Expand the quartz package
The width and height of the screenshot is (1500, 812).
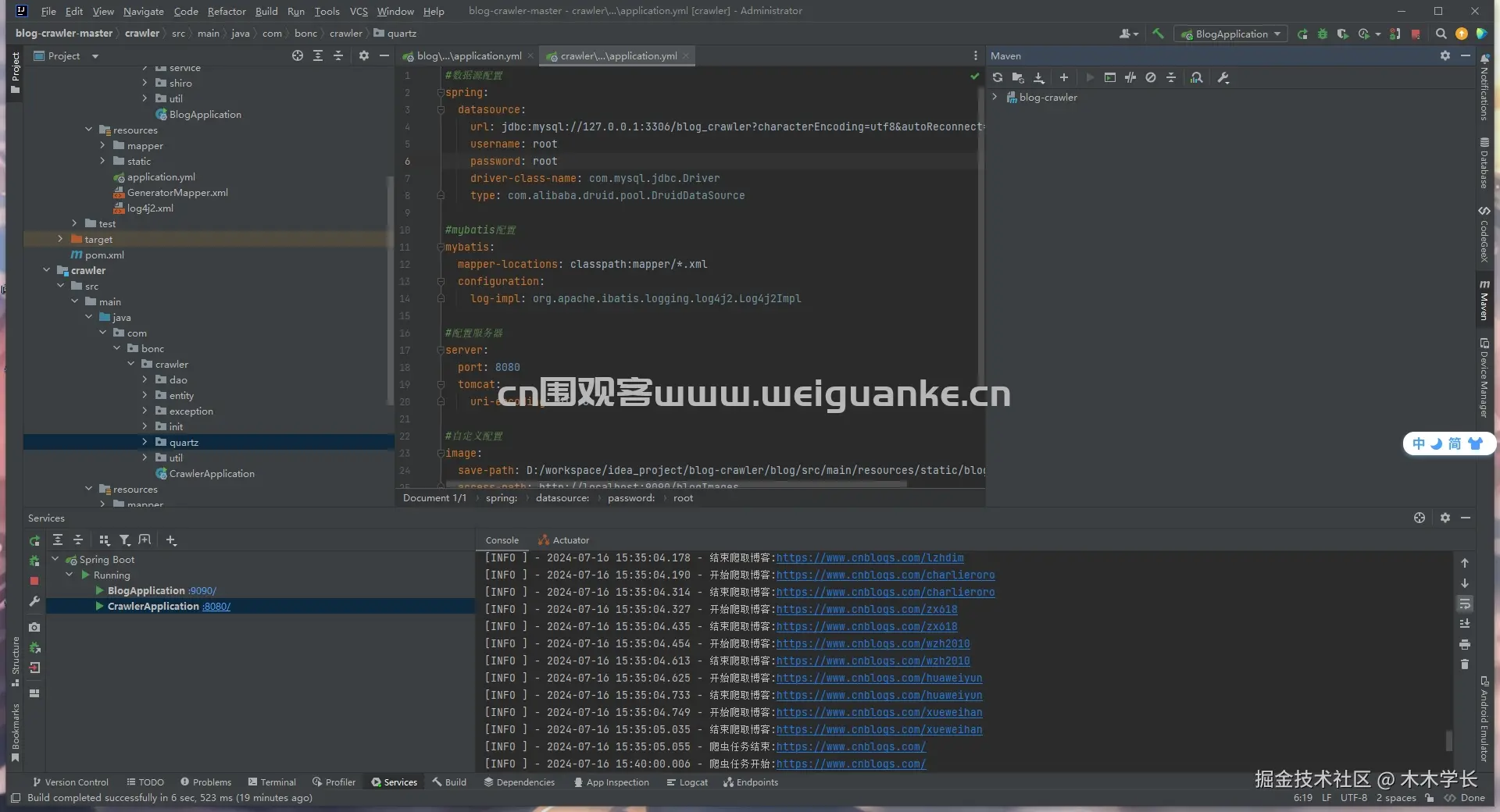pos(145,442)
